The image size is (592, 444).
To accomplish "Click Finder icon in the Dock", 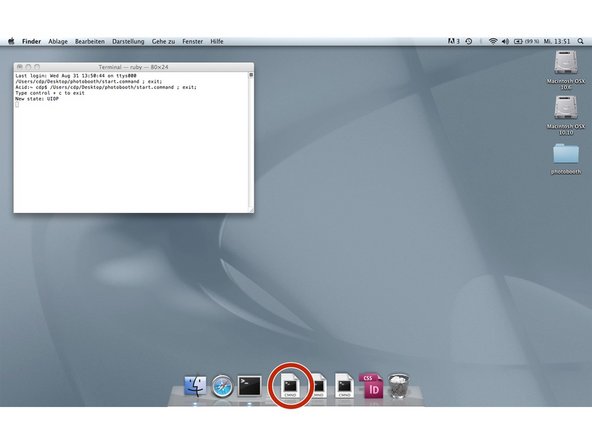I will pos(195,386).
